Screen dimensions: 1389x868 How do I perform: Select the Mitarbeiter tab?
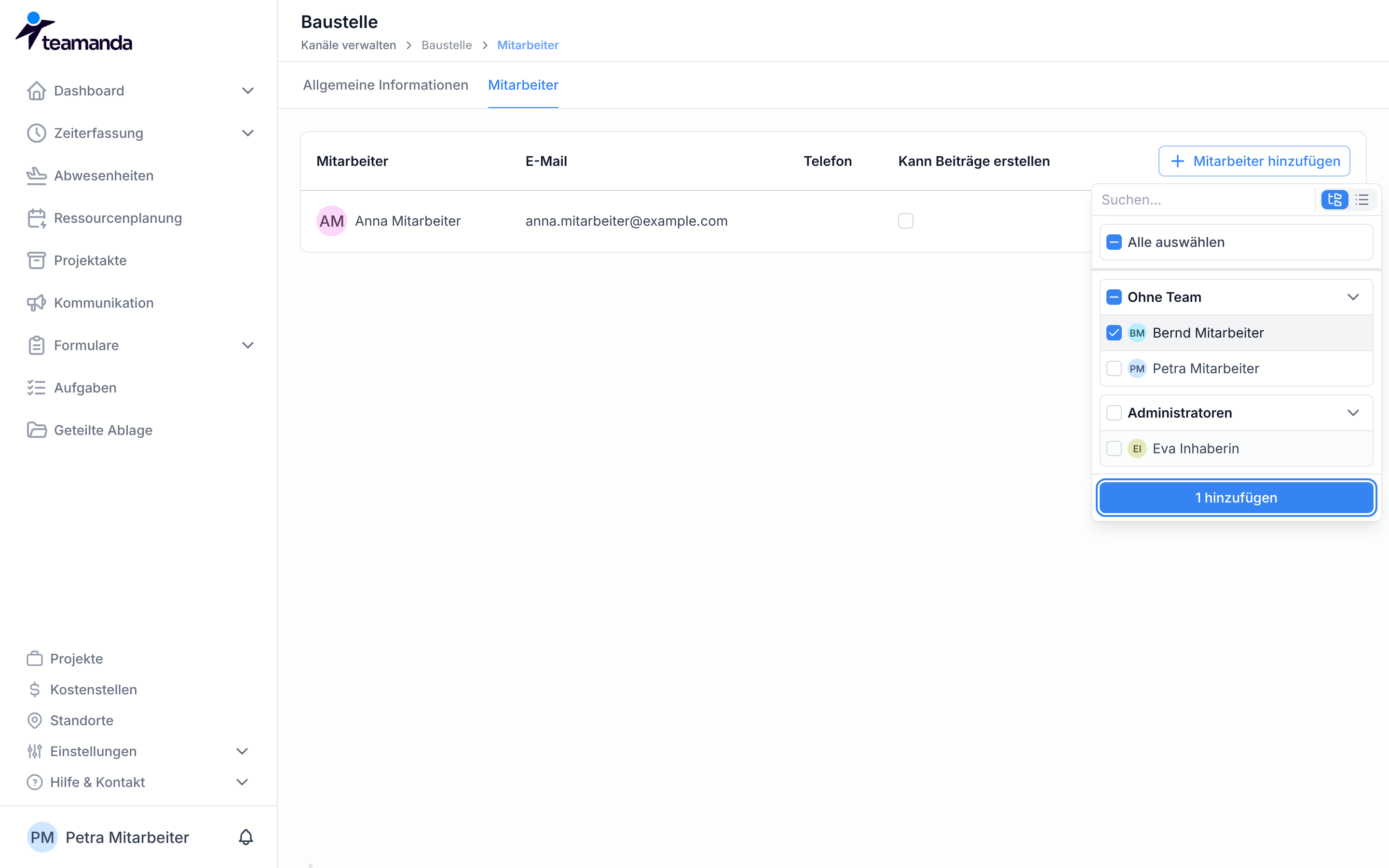pos(523,85)
